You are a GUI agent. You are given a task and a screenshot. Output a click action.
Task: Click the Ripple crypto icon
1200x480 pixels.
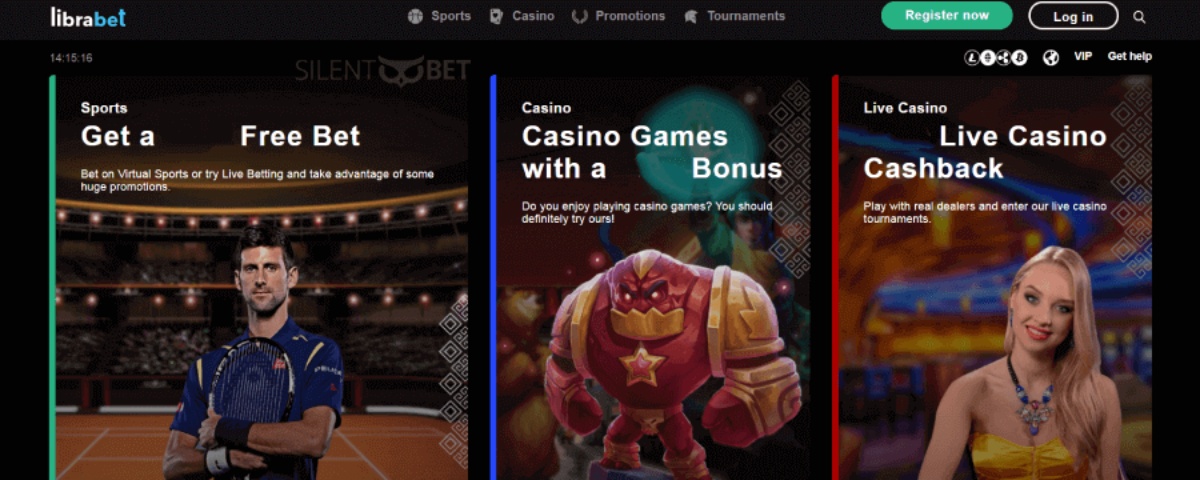[1004, 58]
